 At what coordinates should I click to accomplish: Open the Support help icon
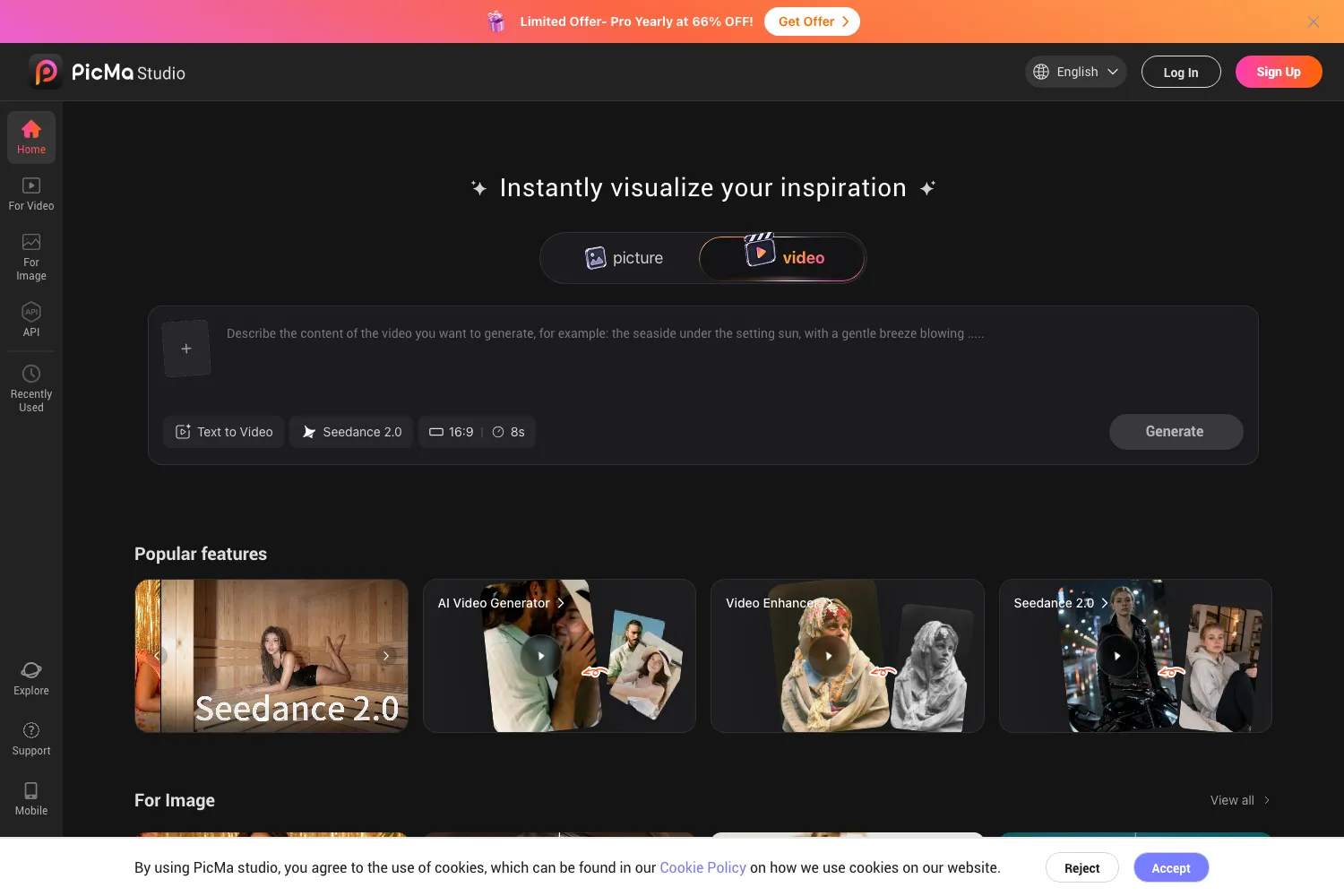[x=31, y=730]
